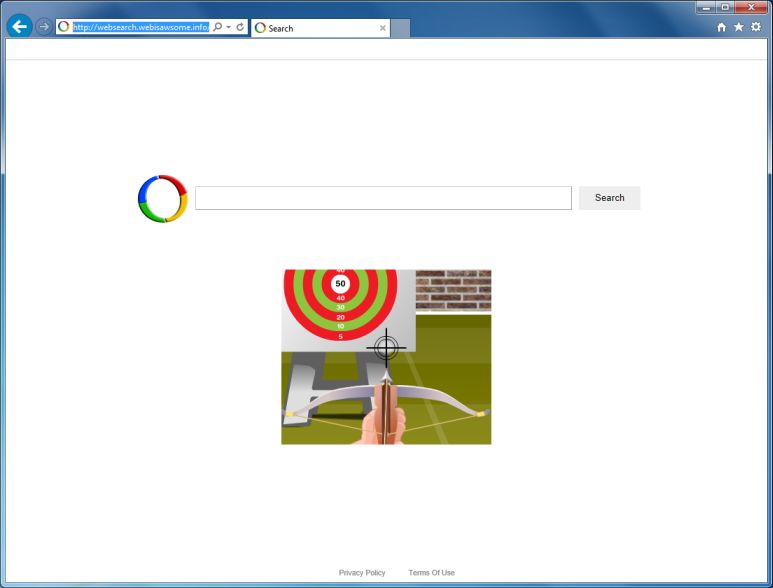
Task: Open the archery game advertisement image
Action: pyautogui.click(x=386, y=357)
